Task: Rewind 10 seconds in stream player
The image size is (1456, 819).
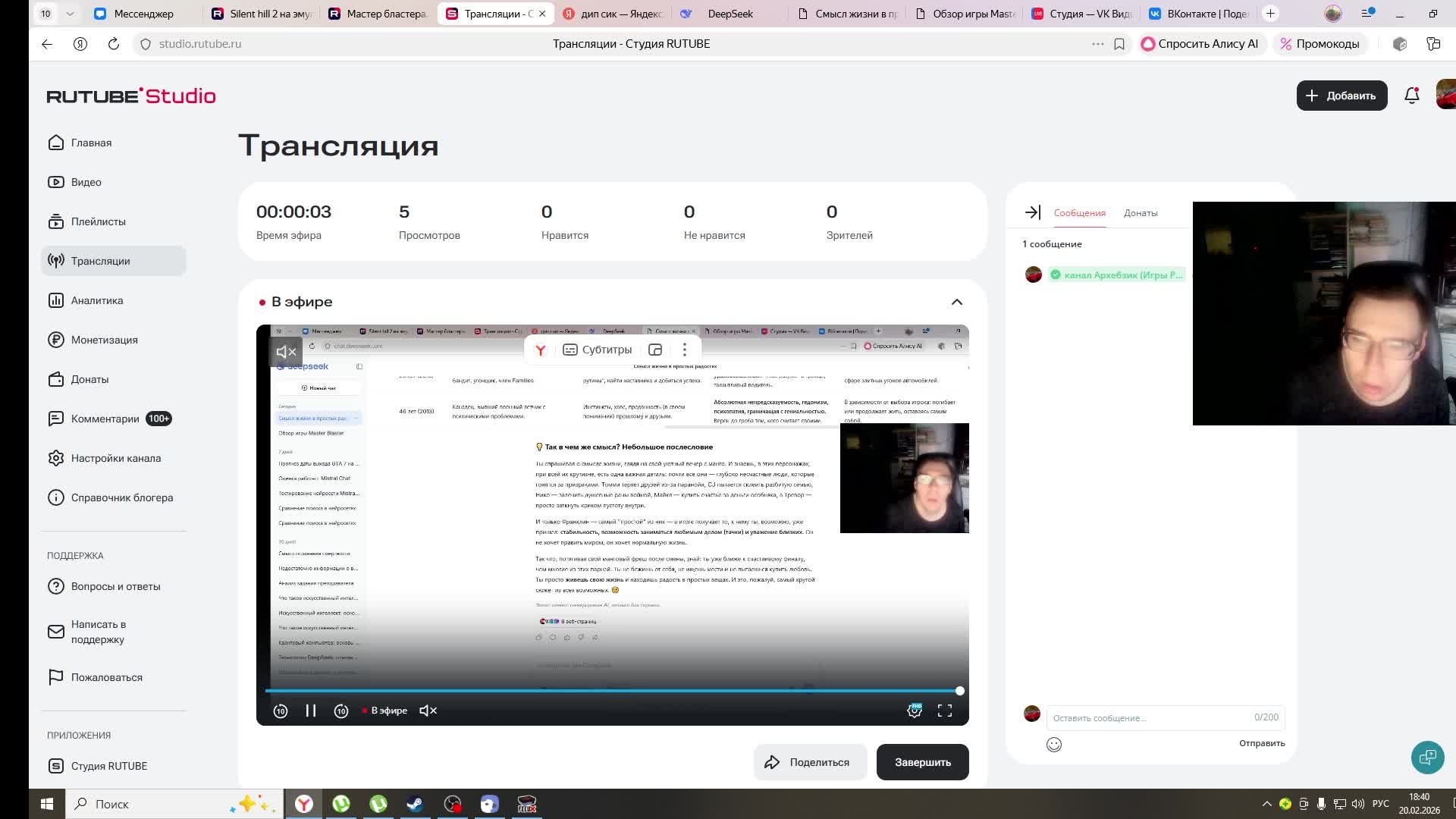Action: (281, 711)
